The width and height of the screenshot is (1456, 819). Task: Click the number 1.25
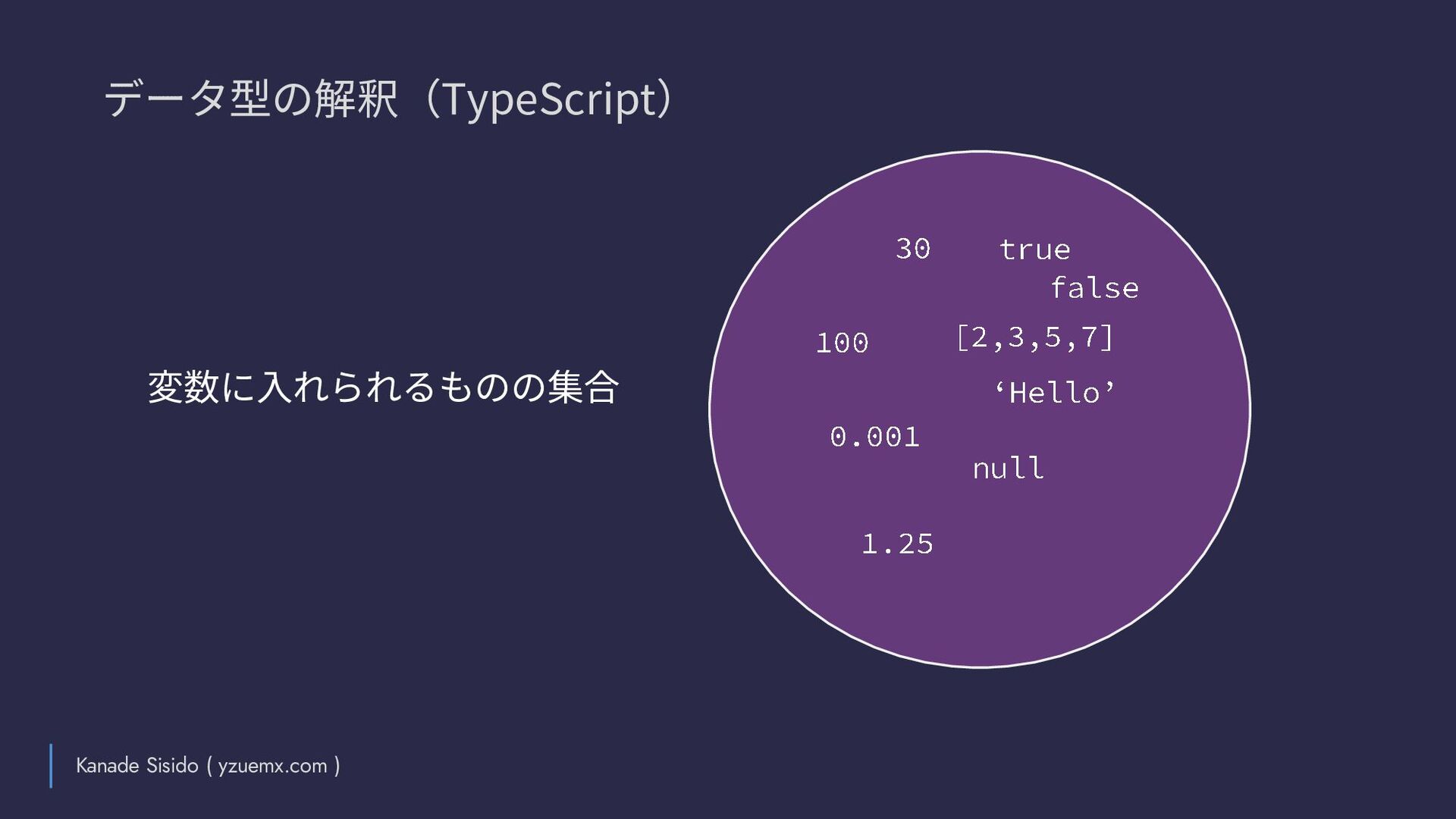[x=897, y=544]
